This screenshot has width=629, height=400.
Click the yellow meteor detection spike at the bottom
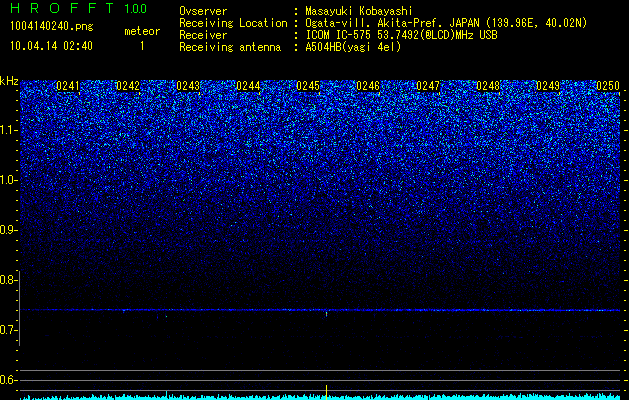coord(327,392)
